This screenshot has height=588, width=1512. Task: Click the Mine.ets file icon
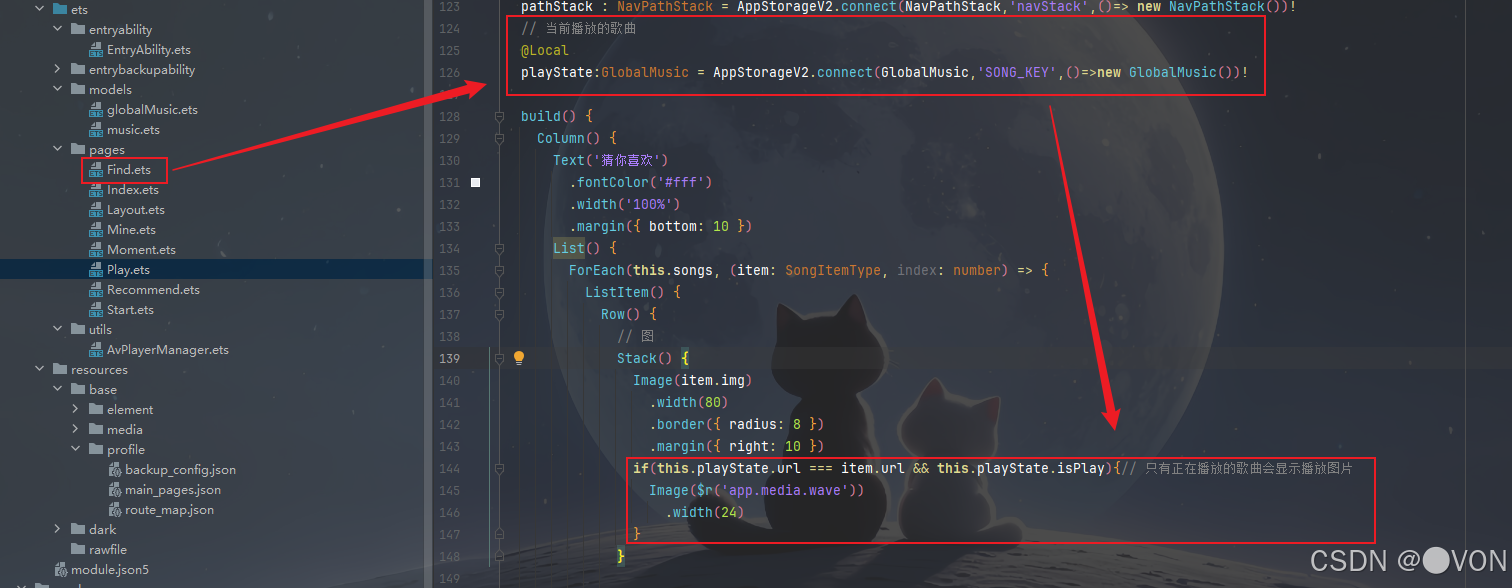tap(96, 229)
